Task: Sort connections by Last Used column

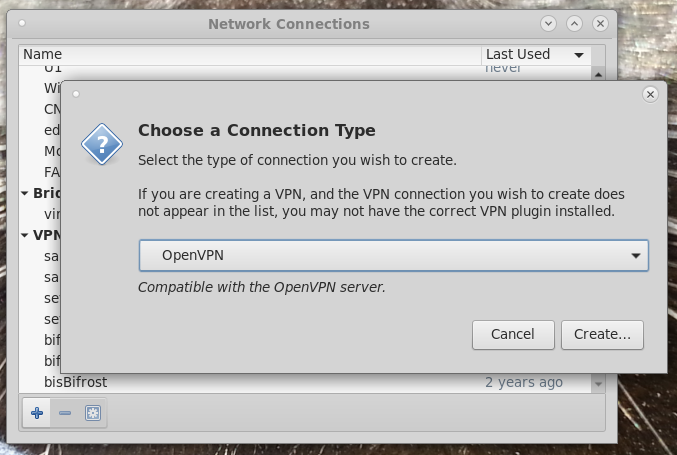Action: (x=536, y=54)
